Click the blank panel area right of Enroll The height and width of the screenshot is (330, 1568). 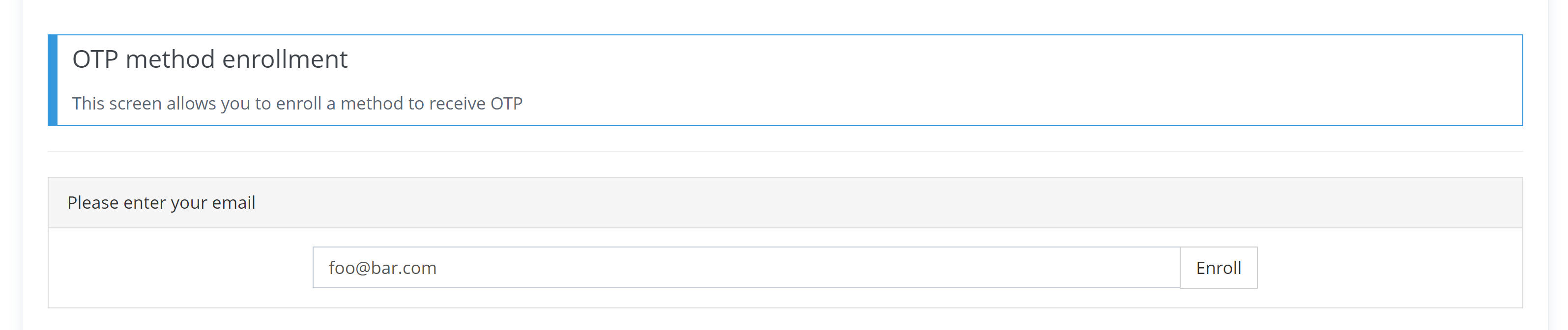pyautogui.click(x=1388, y=268)
